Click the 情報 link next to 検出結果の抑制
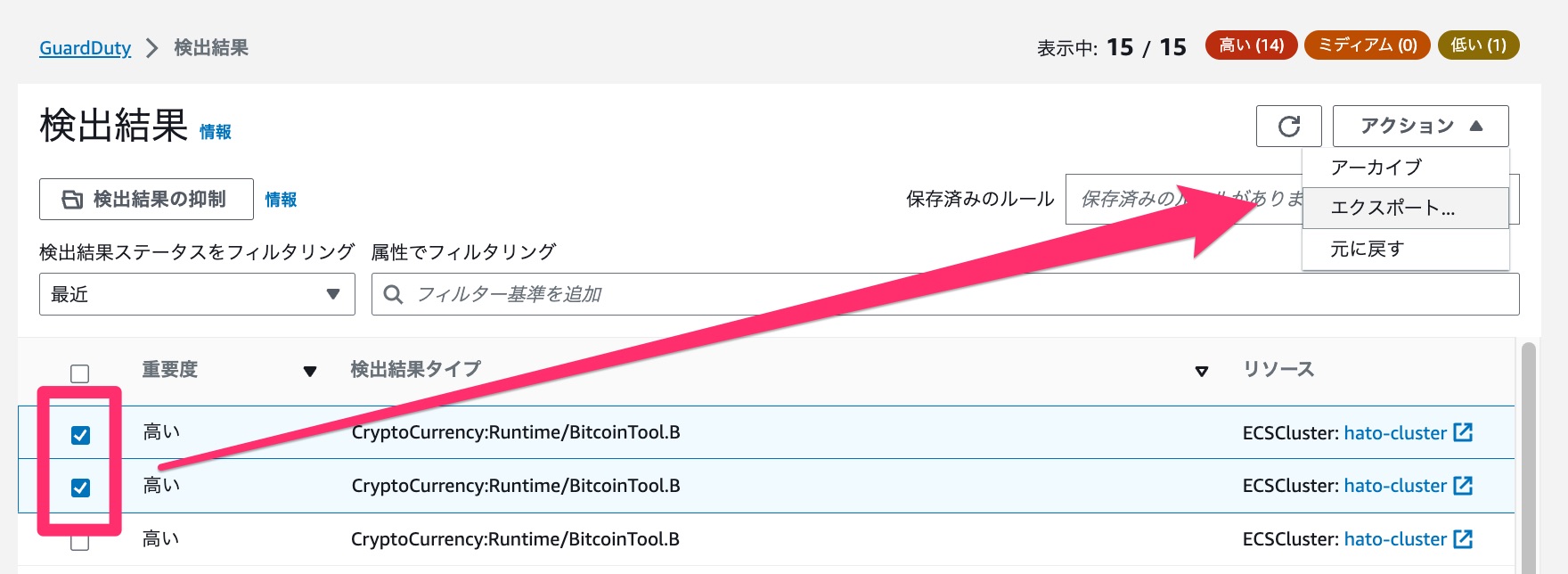 pyautogui.click(x=282, y=200)
